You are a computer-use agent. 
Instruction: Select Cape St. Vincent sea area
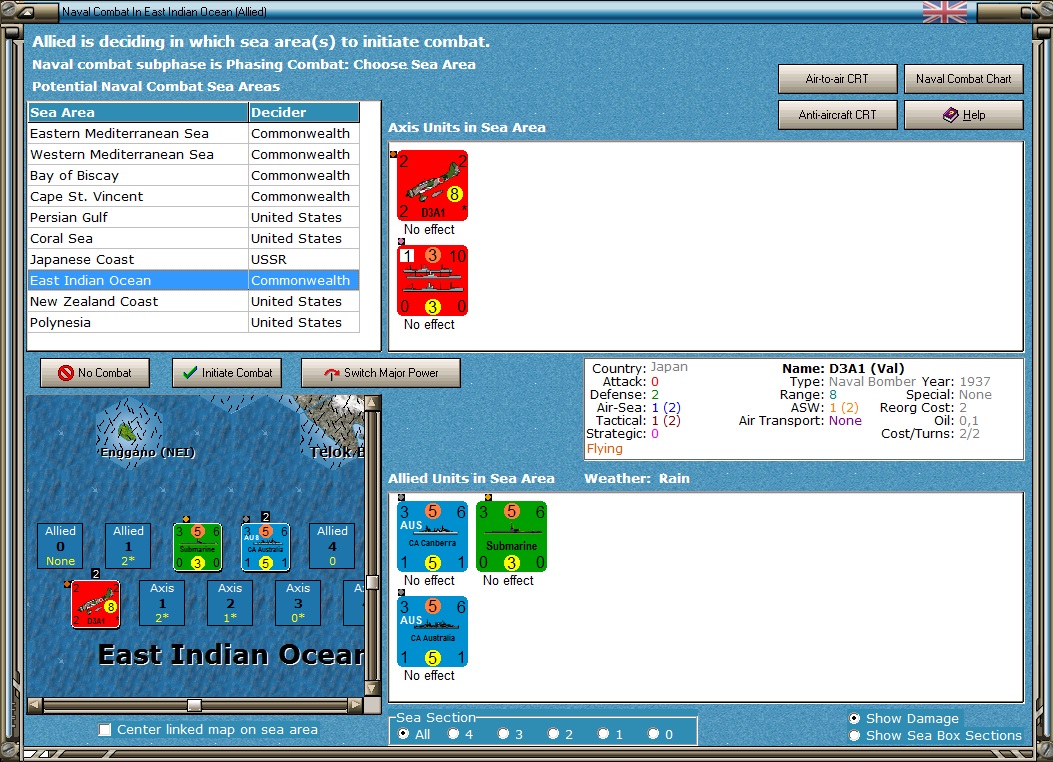(x=194, y=197)
